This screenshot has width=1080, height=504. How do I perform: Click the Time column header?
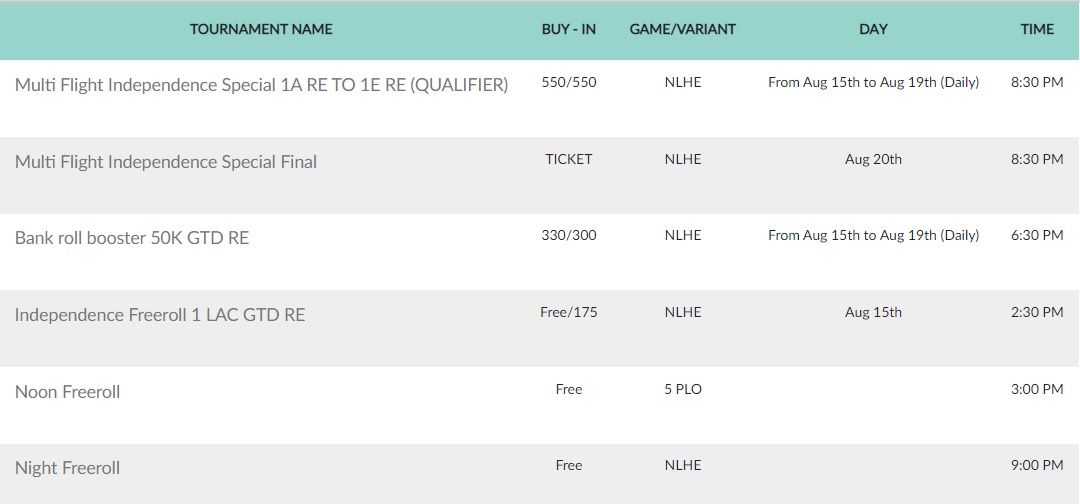click(x=1037, y=30)
